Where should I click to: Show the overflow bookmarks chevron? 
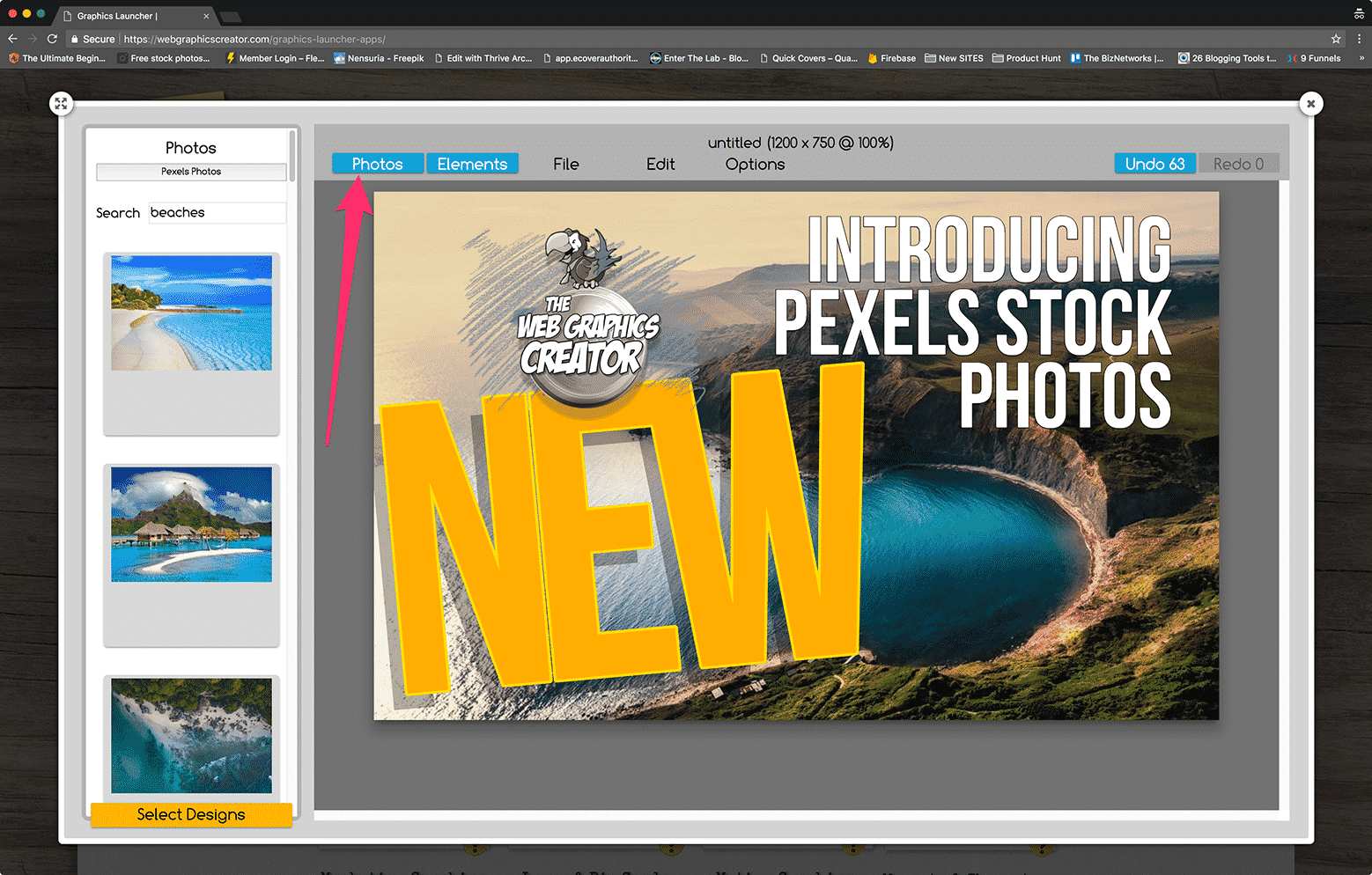click(x=1361, y=58)
